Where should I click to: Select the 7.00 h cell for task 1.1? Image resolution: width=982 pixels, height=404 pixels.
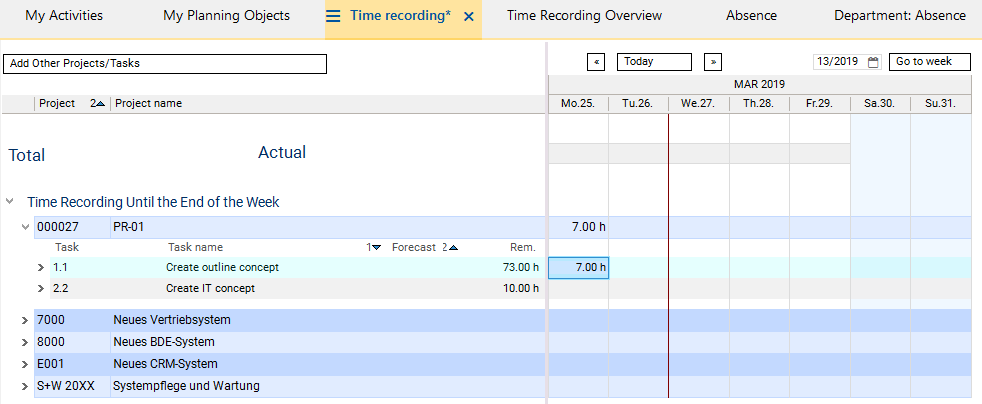(579, 267)
